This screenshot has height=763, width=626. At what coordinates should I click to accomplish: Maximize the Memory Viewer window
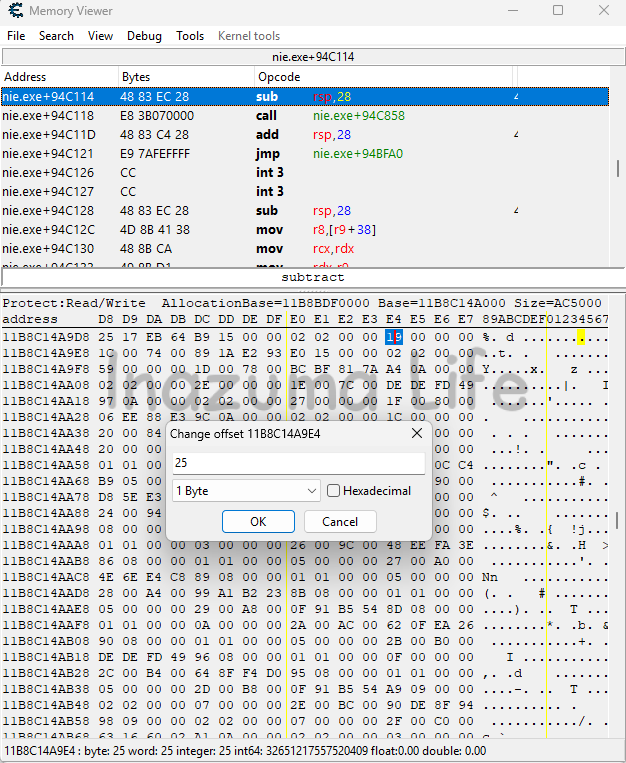coord(558,10)
